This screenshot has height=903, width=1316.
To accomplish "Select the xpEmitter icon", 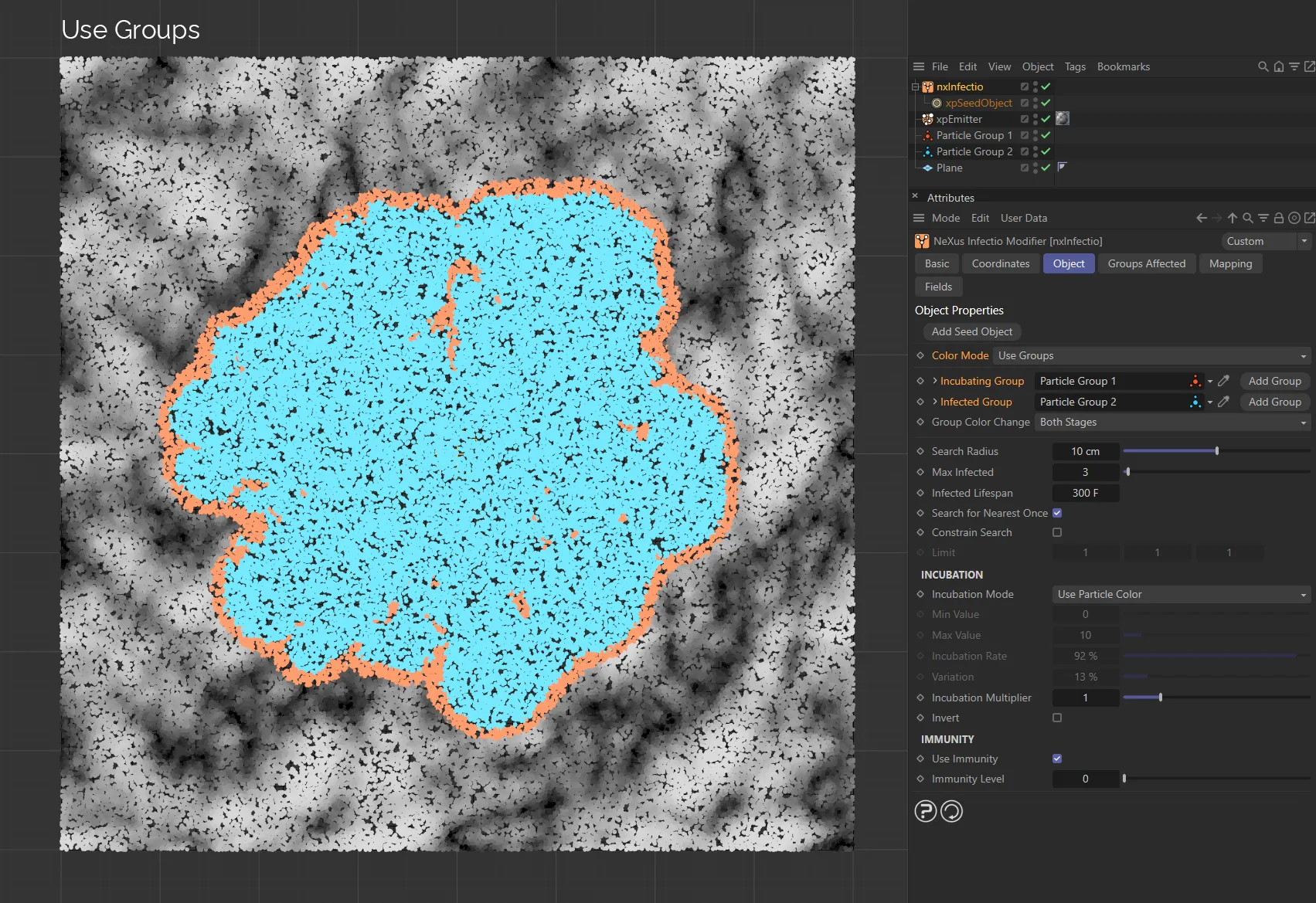I will coord(927,119).
